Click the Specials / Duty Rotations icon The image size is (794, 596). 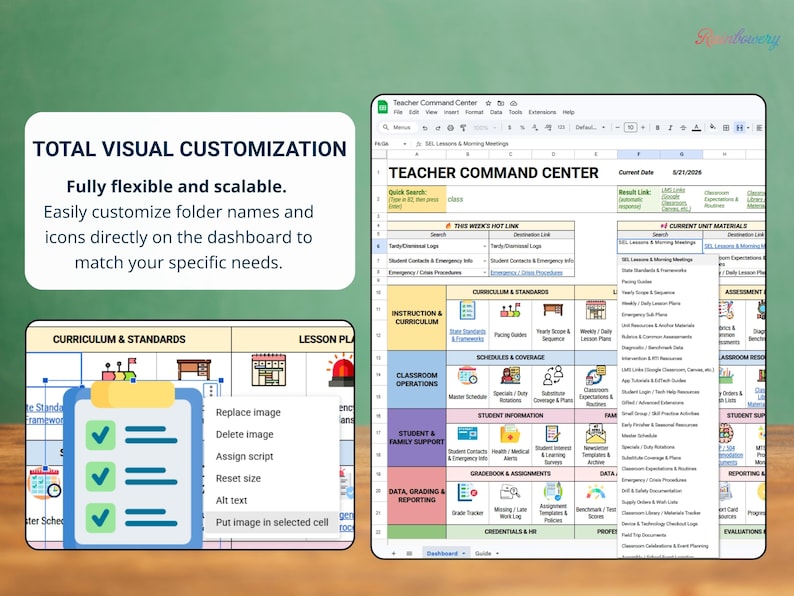510,376
